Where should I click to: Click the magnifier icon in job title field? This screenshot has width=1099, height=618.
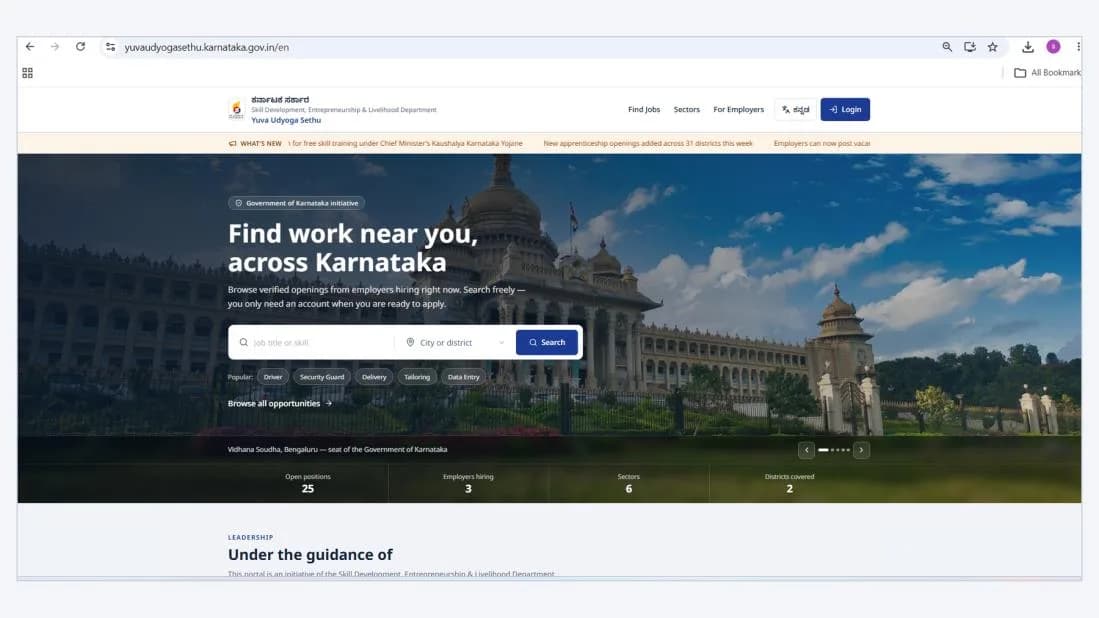click(x=243, y=343)
